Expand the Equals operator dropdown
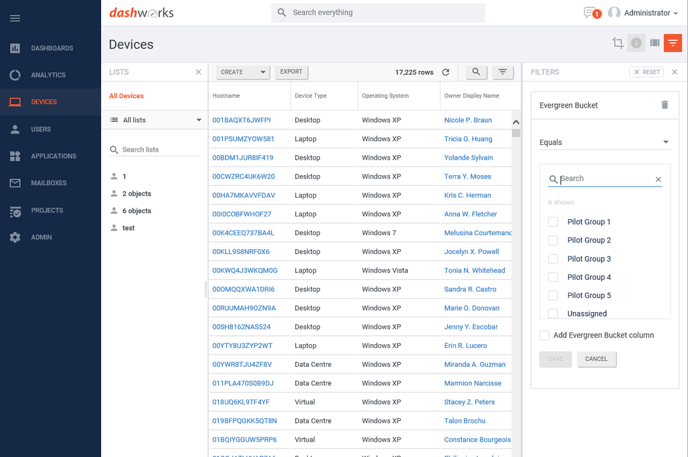The width and height of the screenshot is (688, 457). (x=605, y=142)
